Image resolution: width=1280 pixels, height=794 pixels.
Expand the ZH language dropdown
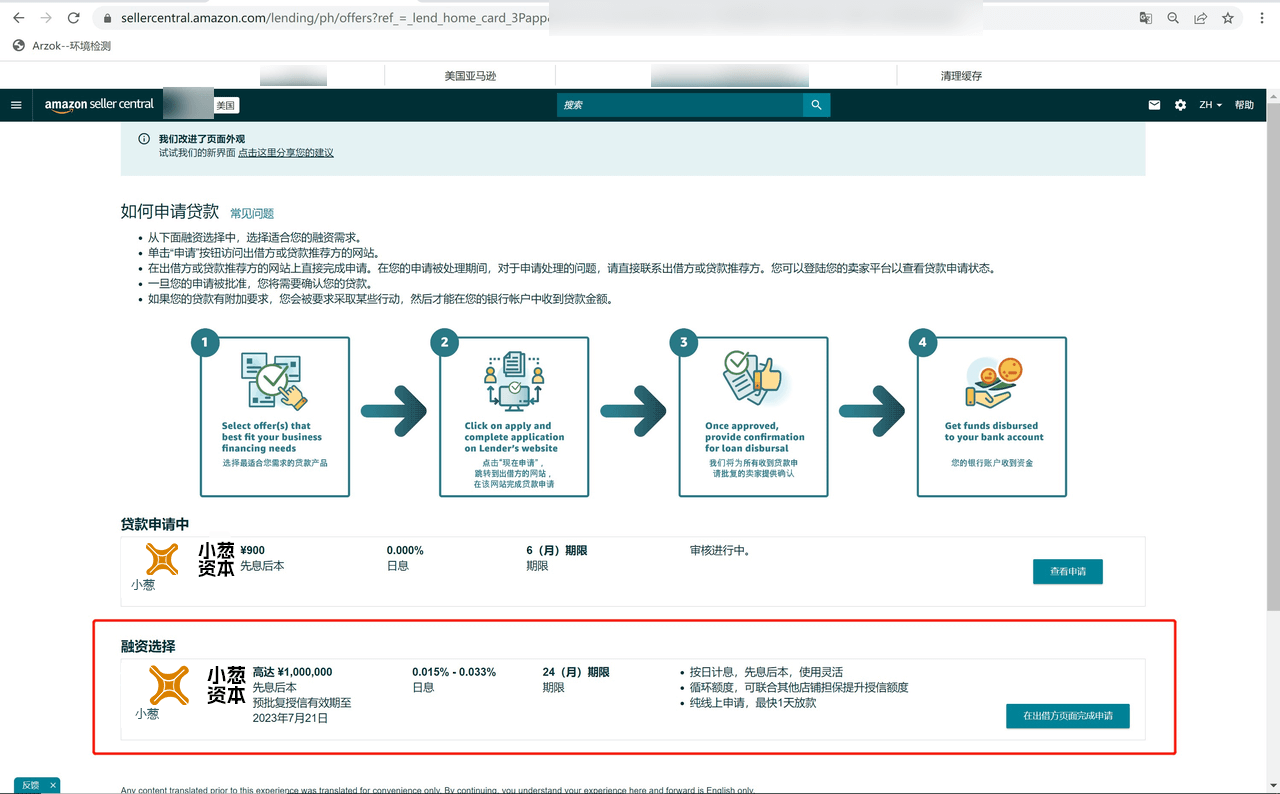pyautogui.click(x=1210, y=105)
